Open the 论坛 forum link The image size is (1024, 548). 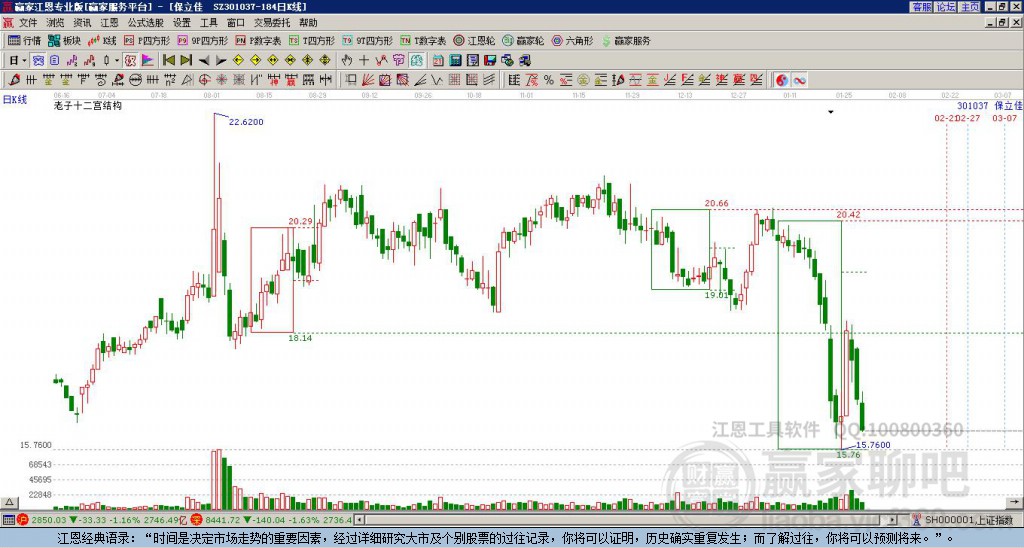coord(946,7)
